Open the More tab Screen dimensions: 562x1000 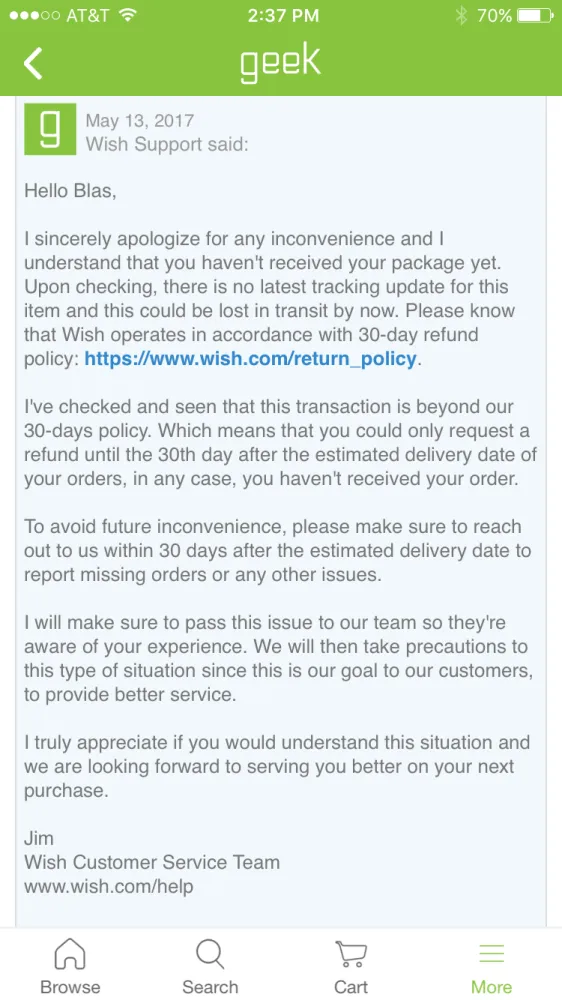point(491,967)
